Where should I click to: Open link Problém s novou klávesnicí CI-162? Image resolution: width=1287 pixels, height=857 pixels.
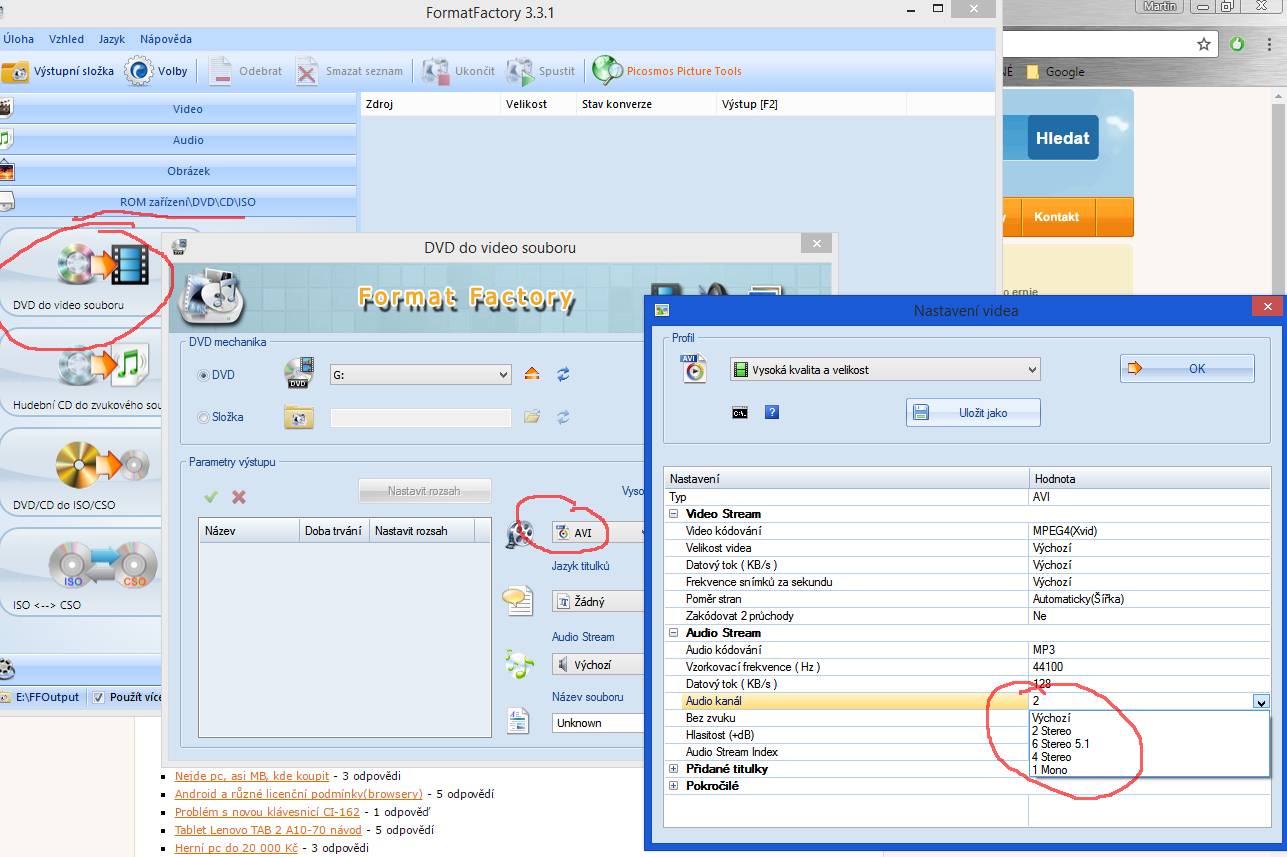pos(267,812)
